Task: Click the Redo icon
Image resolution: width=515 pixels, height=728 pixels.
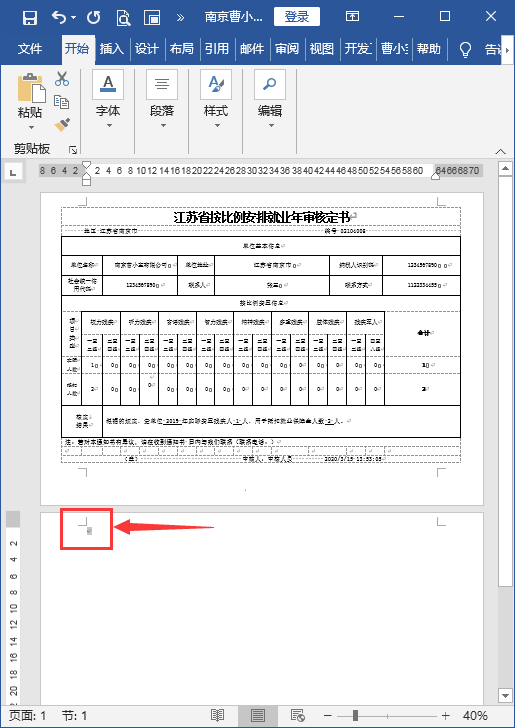Action: [x=94, y=17]
